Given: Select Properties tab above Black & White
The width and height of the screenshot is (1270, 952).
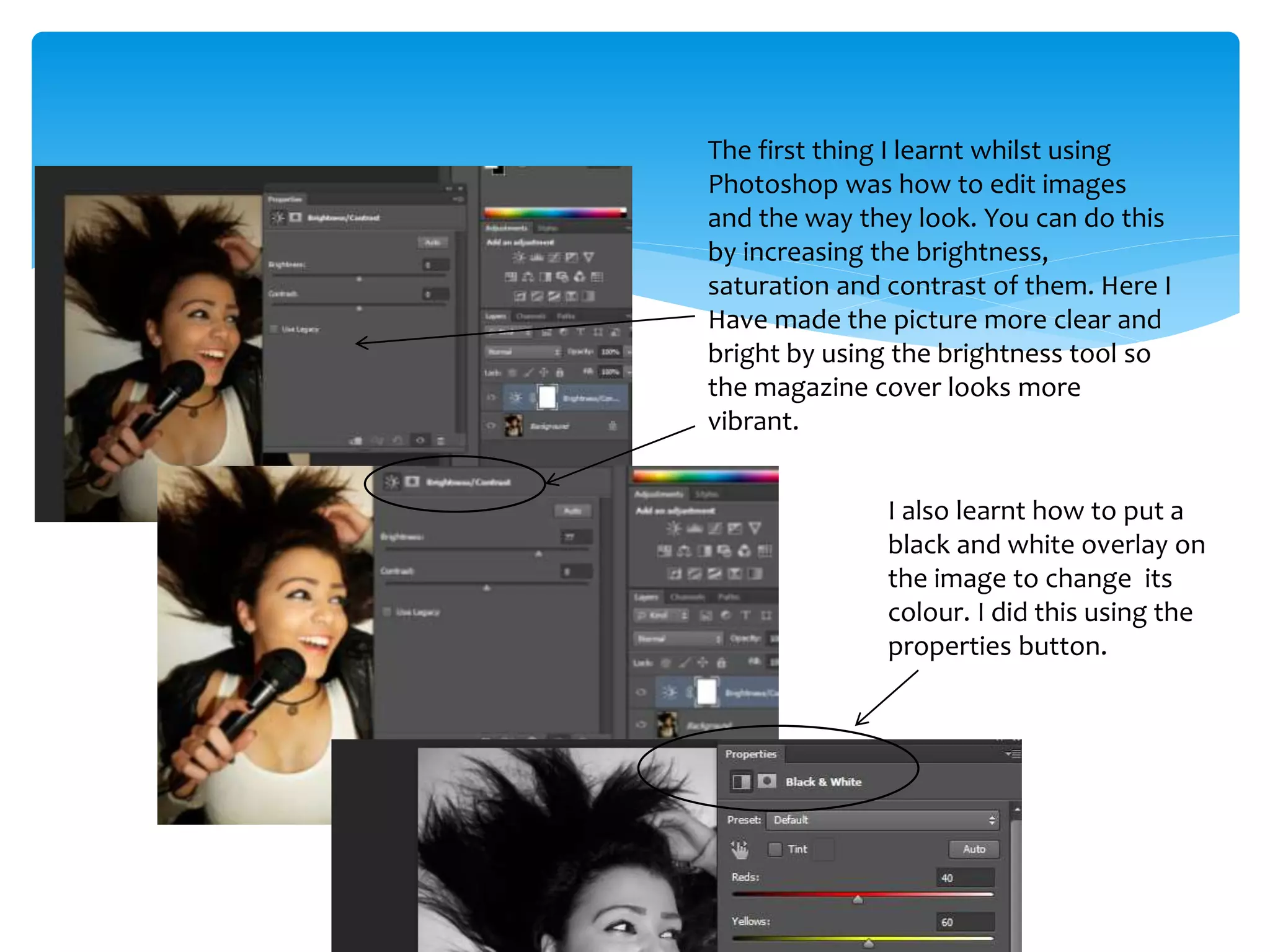Looking at the screenshot, I should pyautogui.click(x=750, y=754).
